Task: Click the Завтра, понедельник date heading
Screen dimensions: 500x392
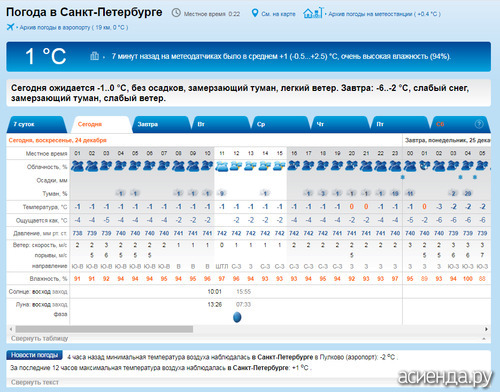Action: [447, 140]
